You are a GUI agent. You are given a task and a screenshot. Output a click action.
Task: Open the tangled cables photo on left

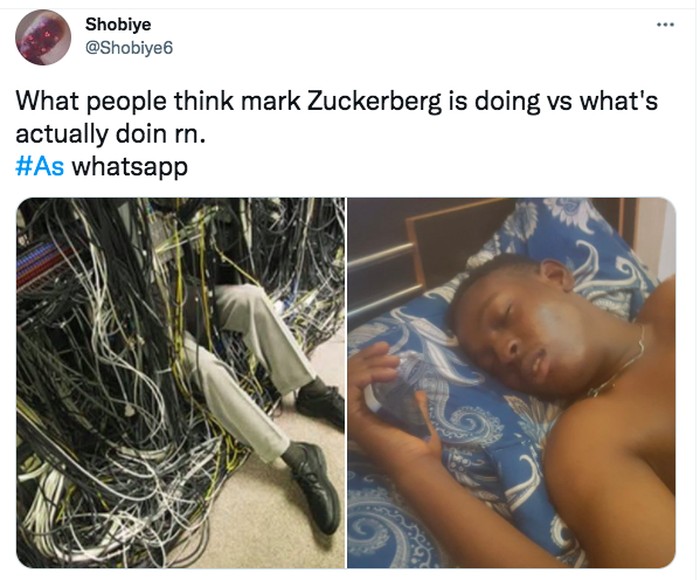pos(180,383)
